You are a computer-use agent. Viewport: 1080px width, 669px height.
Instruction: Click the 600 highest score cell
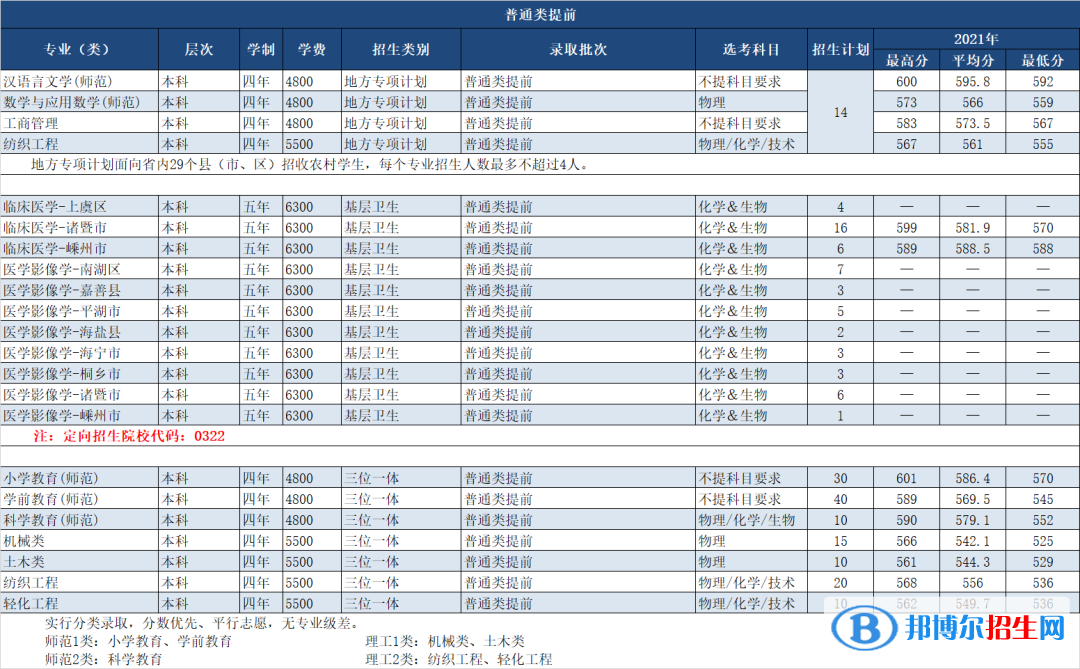[x=906, y=81]
